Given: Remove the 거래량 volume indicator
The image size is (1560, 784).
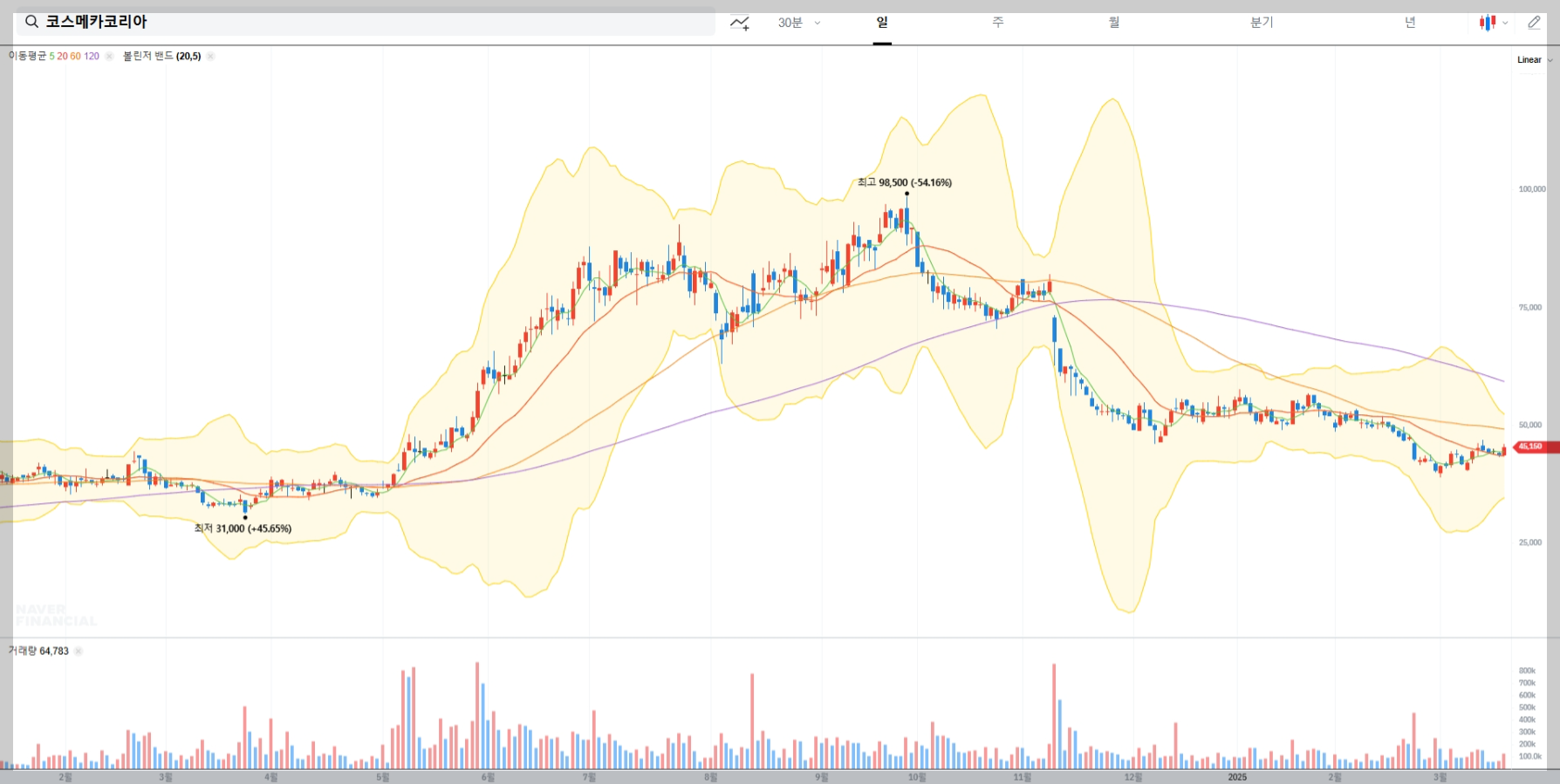Looking at the screenshot, I should 78,651.
